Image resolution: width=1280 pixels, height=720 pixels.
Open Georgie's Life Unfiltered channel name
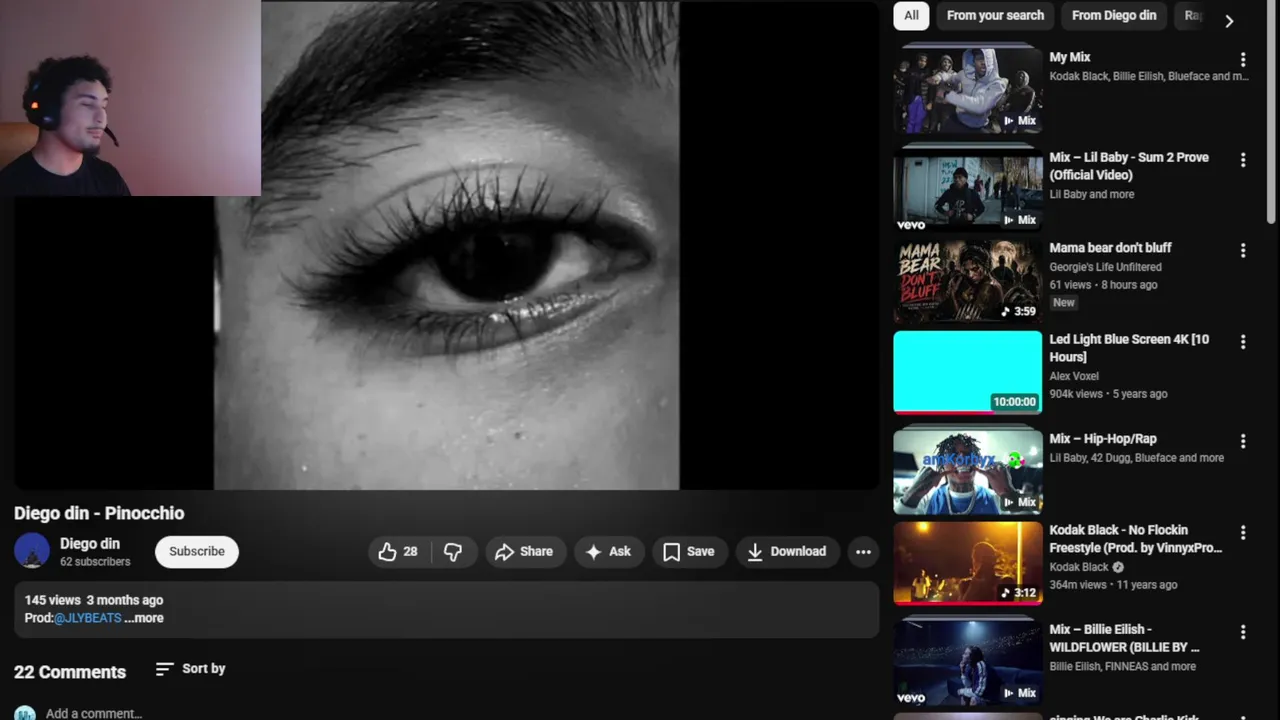tap(1105, 267)
